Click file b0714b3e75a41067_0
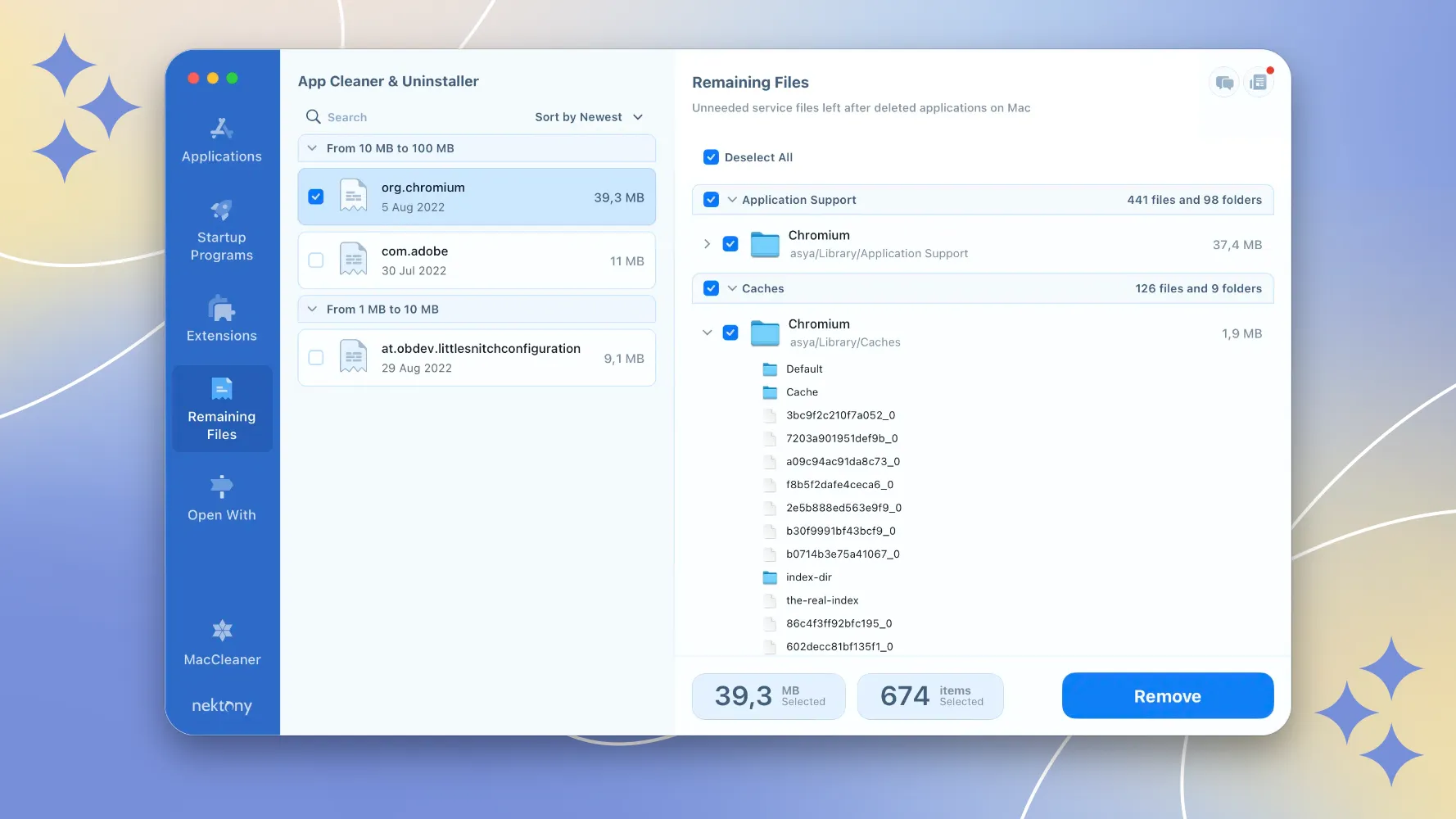 [x=843, y=554]
